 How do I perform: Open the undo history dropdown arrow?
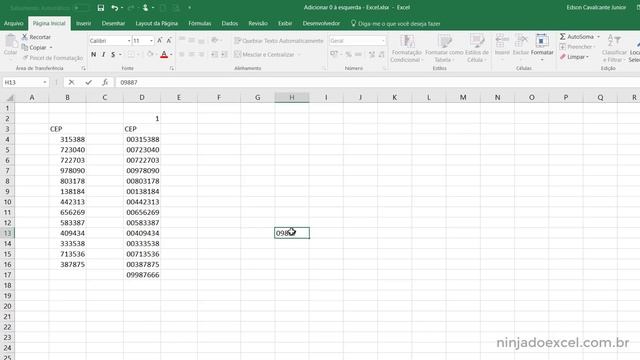tap(122, 8)
